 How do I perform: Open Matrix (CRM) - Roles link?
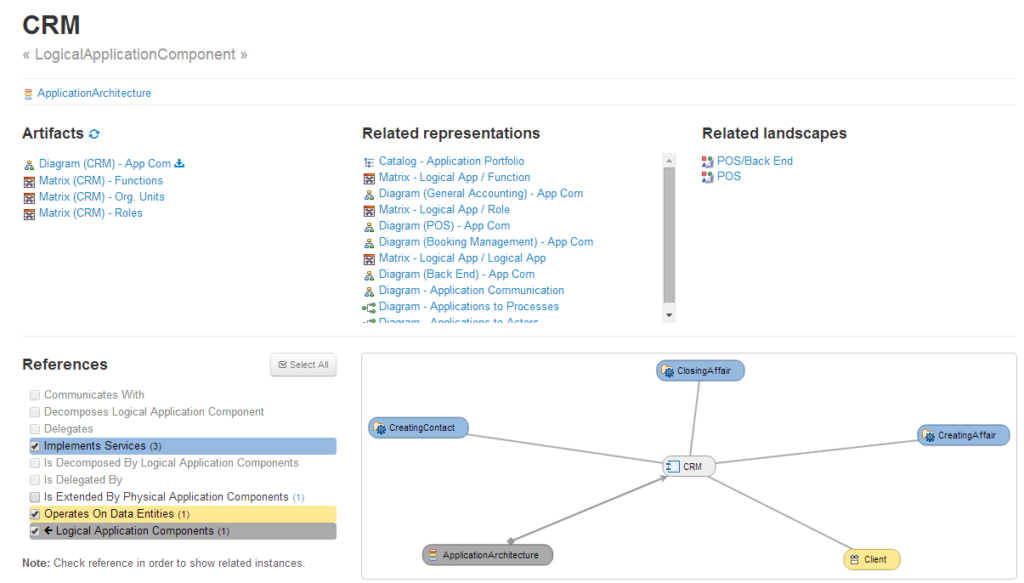coord(90,213)
